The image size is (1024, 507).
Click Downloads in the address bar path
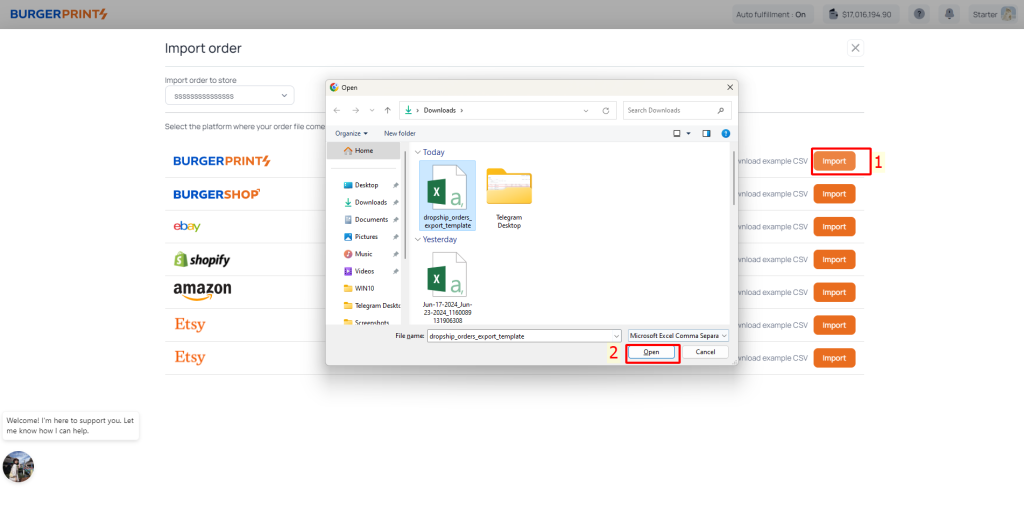(x=440, y=110)
